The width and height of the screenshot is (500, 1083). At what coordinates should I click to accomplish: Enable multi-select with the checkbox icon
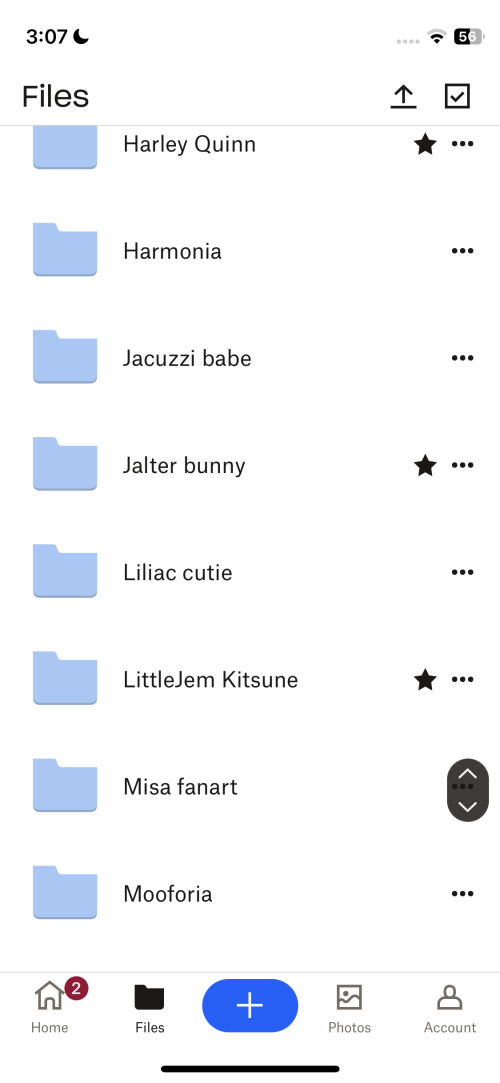(x=457, y=97)
